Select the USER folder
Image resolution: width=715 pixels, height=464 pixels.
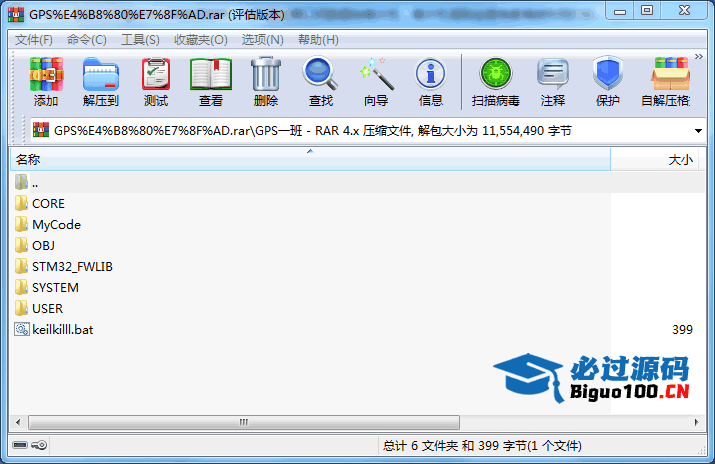(x=47, y=309)
